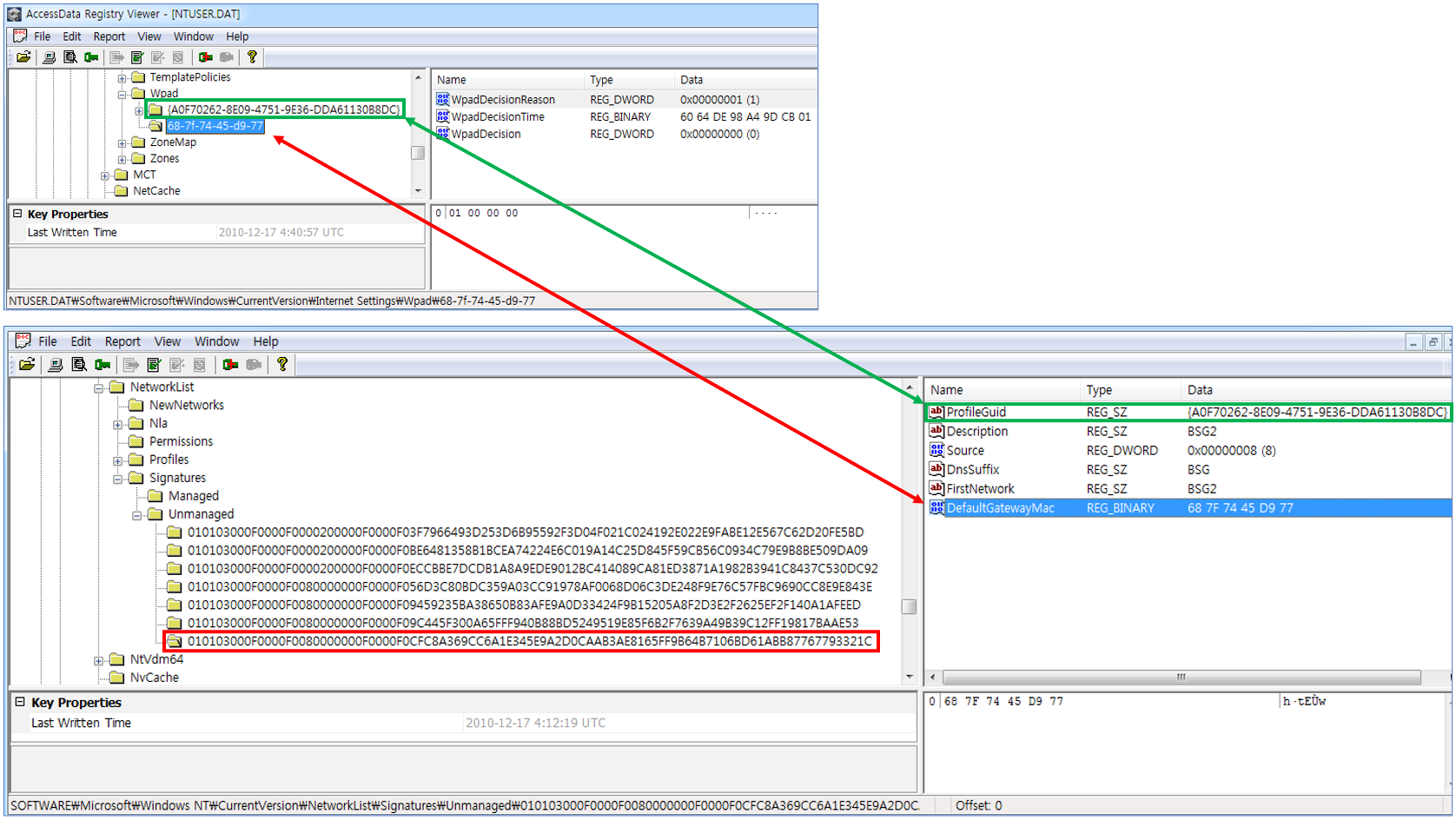Click green key icon in SOFTWARE window toolbar
The width and height of the screenshot is (1456, 820).
[x=103, y=365]
